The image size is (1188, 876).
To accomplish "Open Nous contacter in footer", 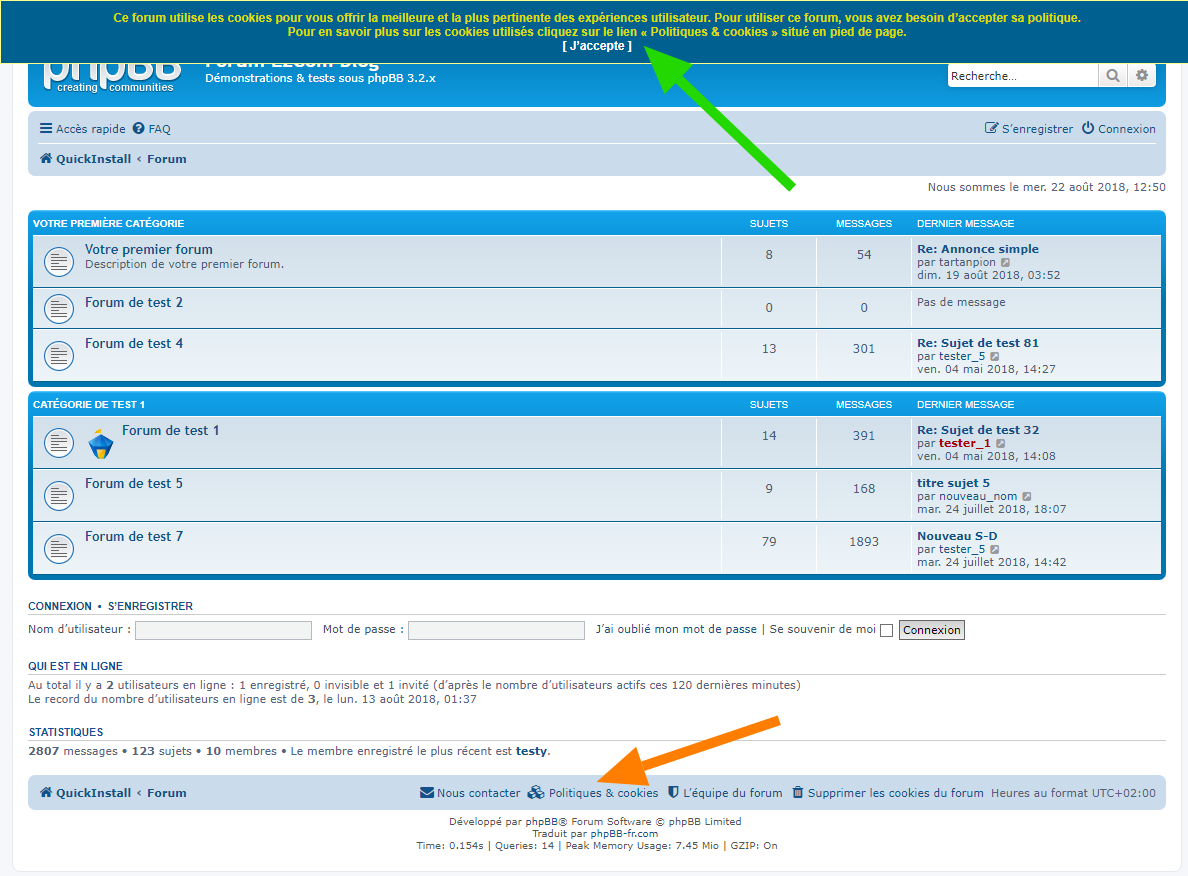I will click(470, 793).
